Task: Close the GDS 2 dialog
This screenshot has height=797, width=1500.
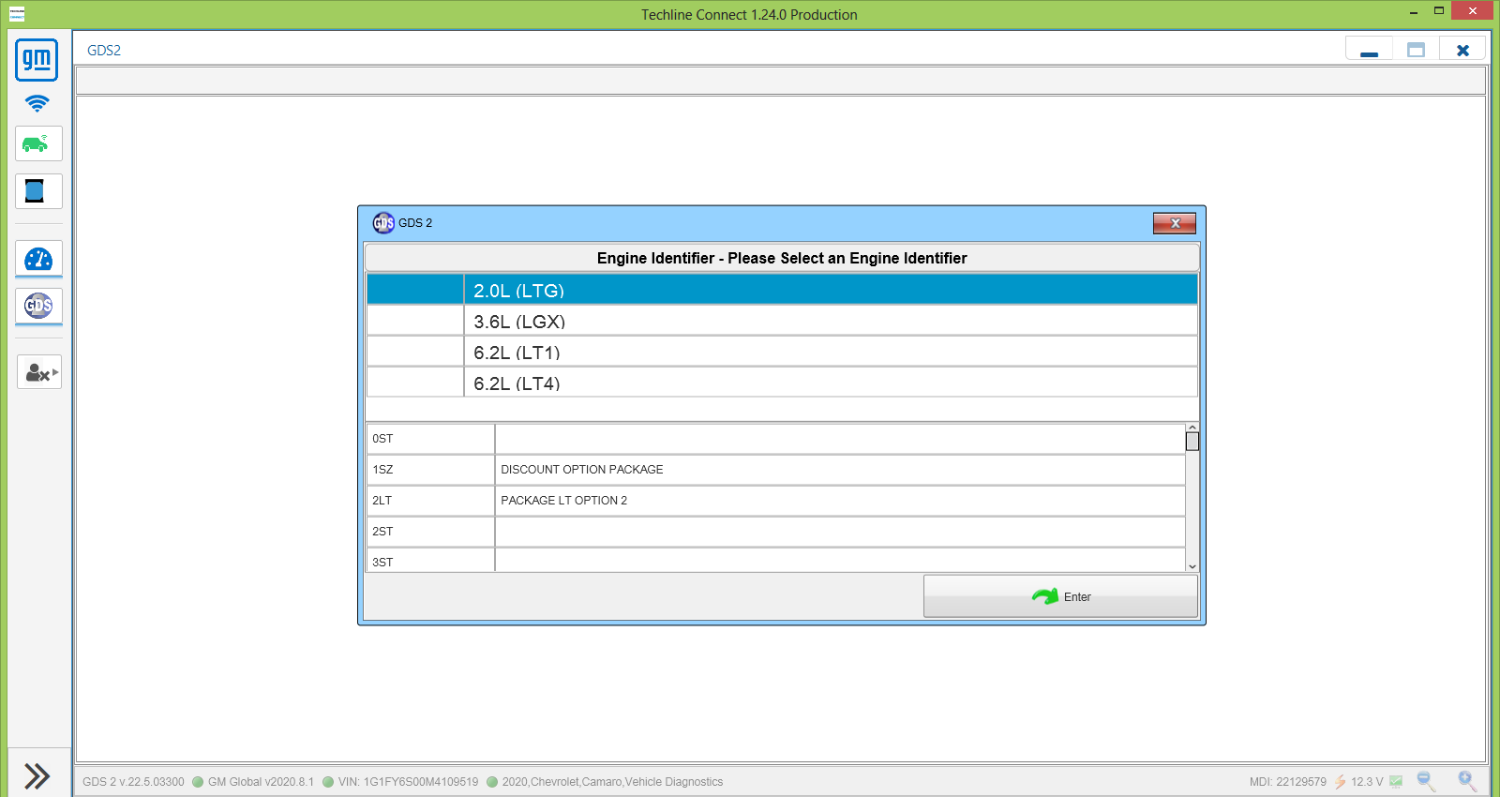Action: click(x=1174, y=223)
